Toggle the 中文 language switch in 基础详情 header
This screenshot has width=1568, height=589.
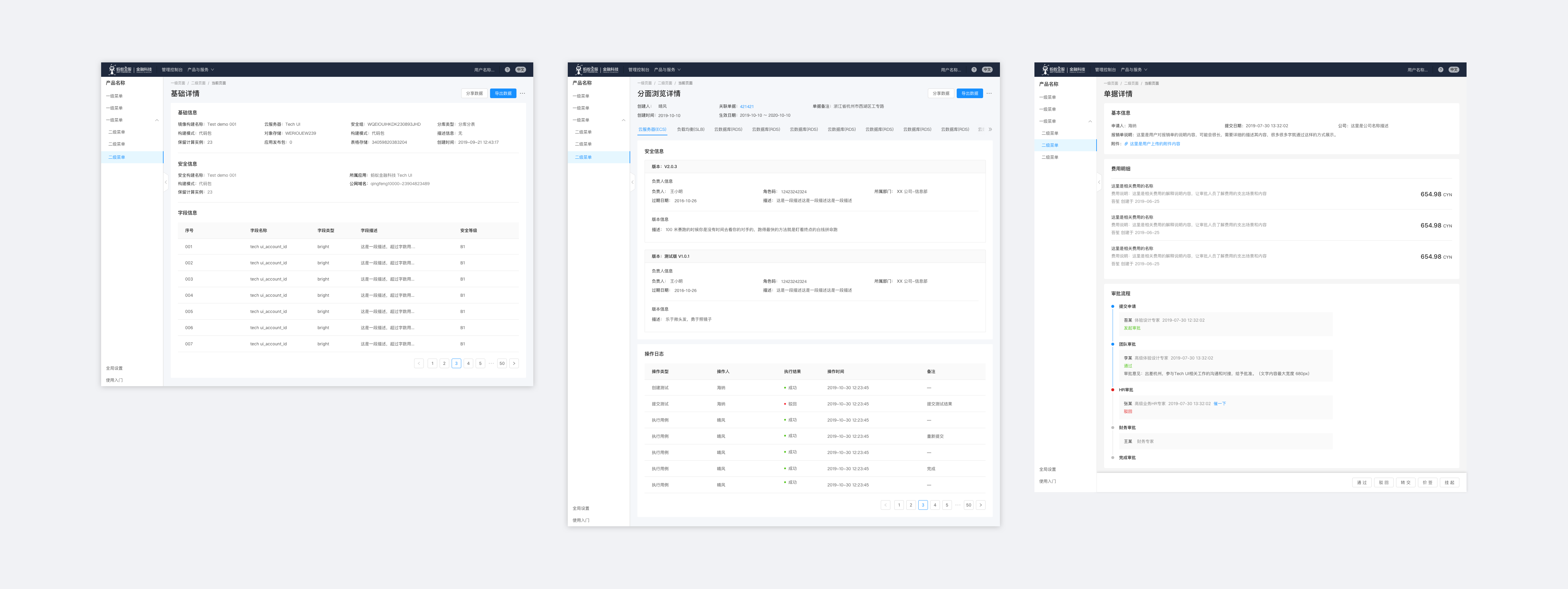click(520, 70)
